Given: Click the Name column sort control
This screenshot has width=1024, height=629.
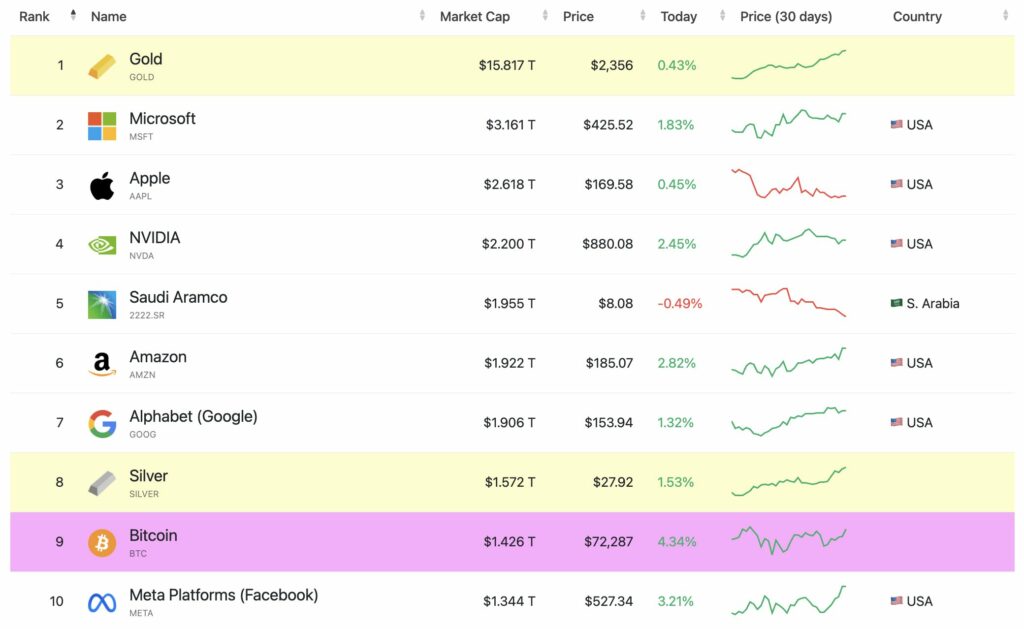Looking at the screenshot, I should pyautogui.click(x=423, y=16).
